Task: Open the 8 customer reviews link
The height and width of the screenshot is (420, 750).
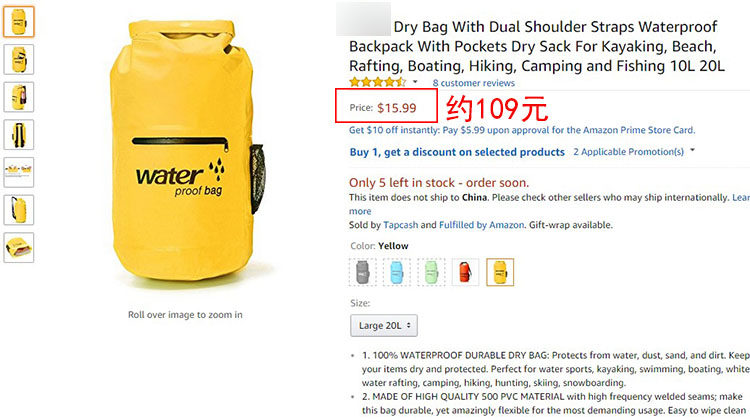Action: (474, 83)
